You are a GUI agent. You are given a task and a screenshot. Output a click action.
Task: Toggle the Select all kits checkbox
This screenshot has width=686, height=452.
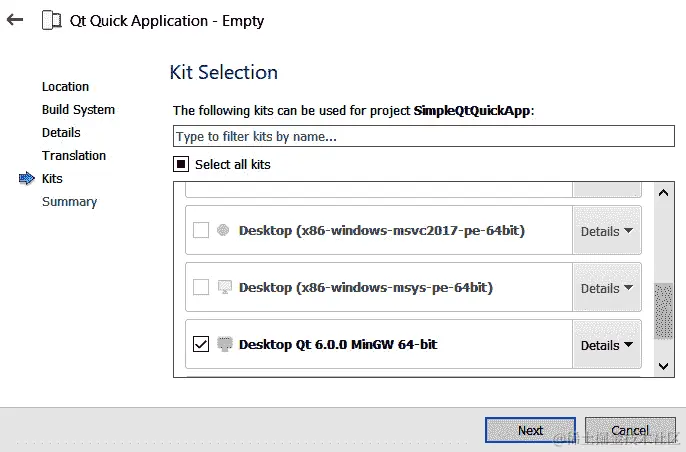pos(181,164)
